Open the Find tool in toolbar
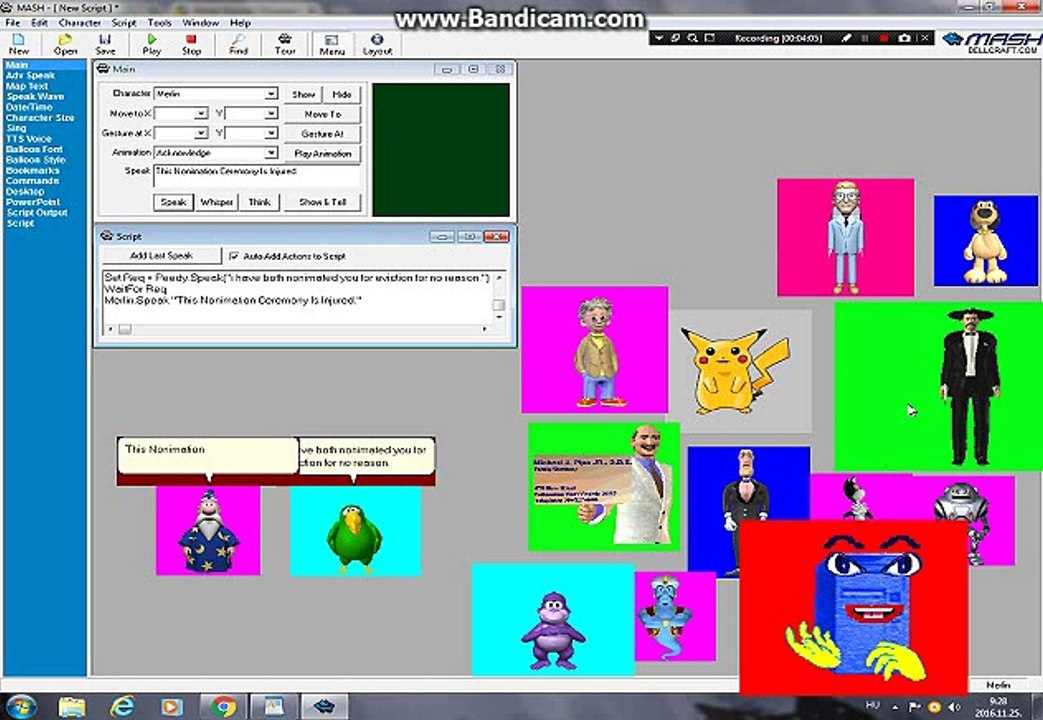 coord(238,44)
